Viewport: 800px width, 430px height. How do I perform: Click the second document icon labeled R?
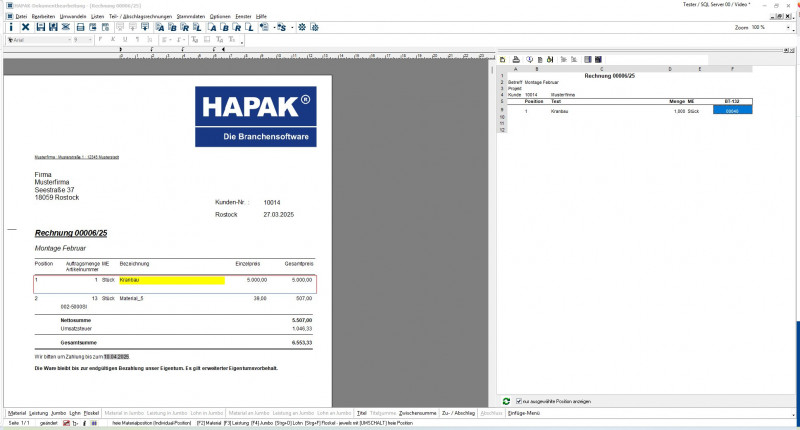point(237,28)
